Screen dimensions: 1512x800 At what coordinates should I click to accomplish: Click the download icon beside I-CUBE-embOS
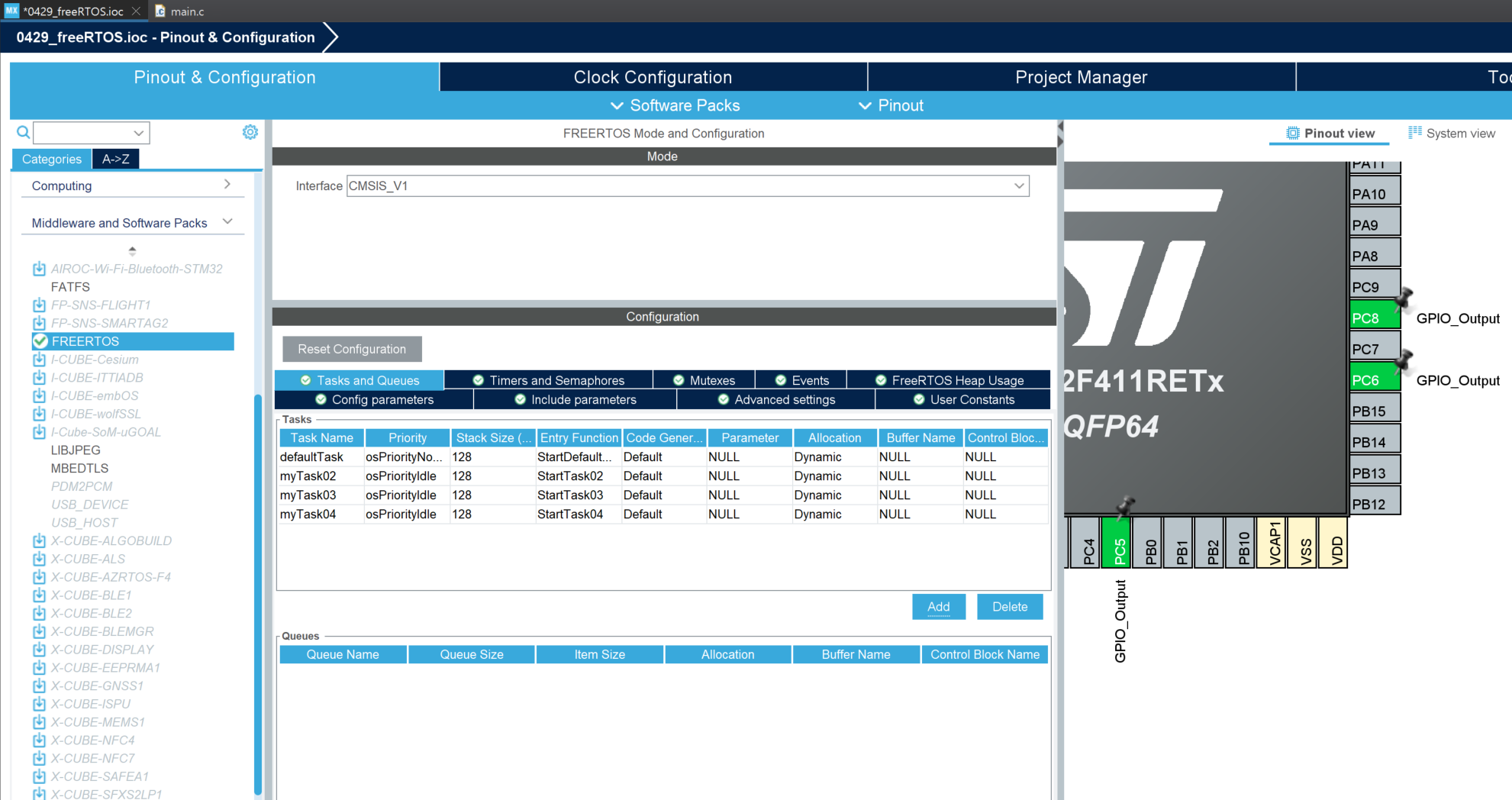point(39,395)
